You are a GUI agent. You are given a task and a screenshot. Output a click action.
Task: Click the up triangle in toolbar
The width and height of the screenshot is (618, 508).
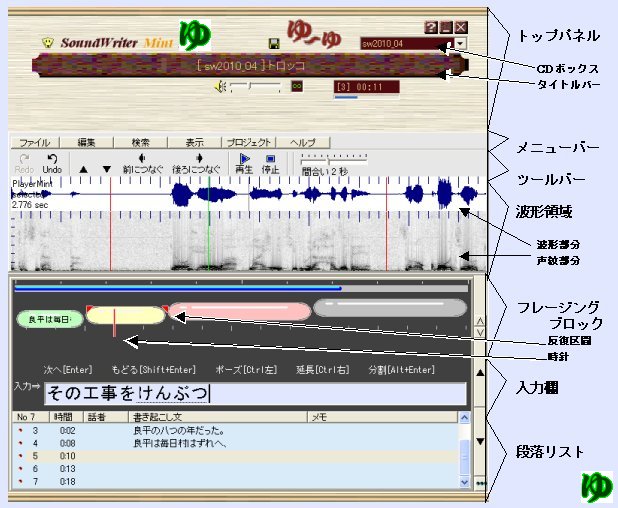[x=84, y=170]
